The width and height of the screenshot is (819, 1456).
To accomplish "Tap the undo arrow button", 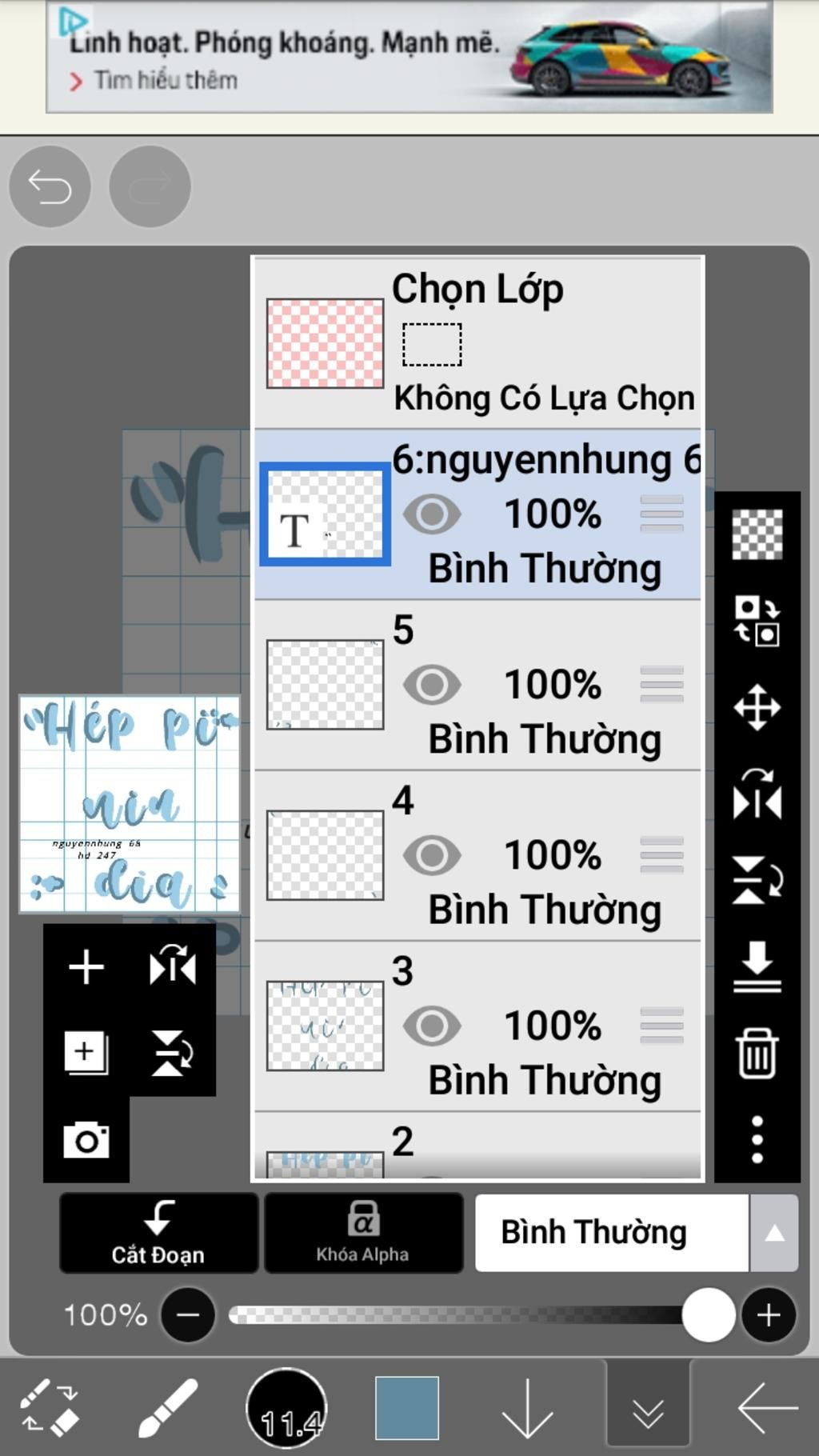I will pyautogui.click(x=50, y=187).
